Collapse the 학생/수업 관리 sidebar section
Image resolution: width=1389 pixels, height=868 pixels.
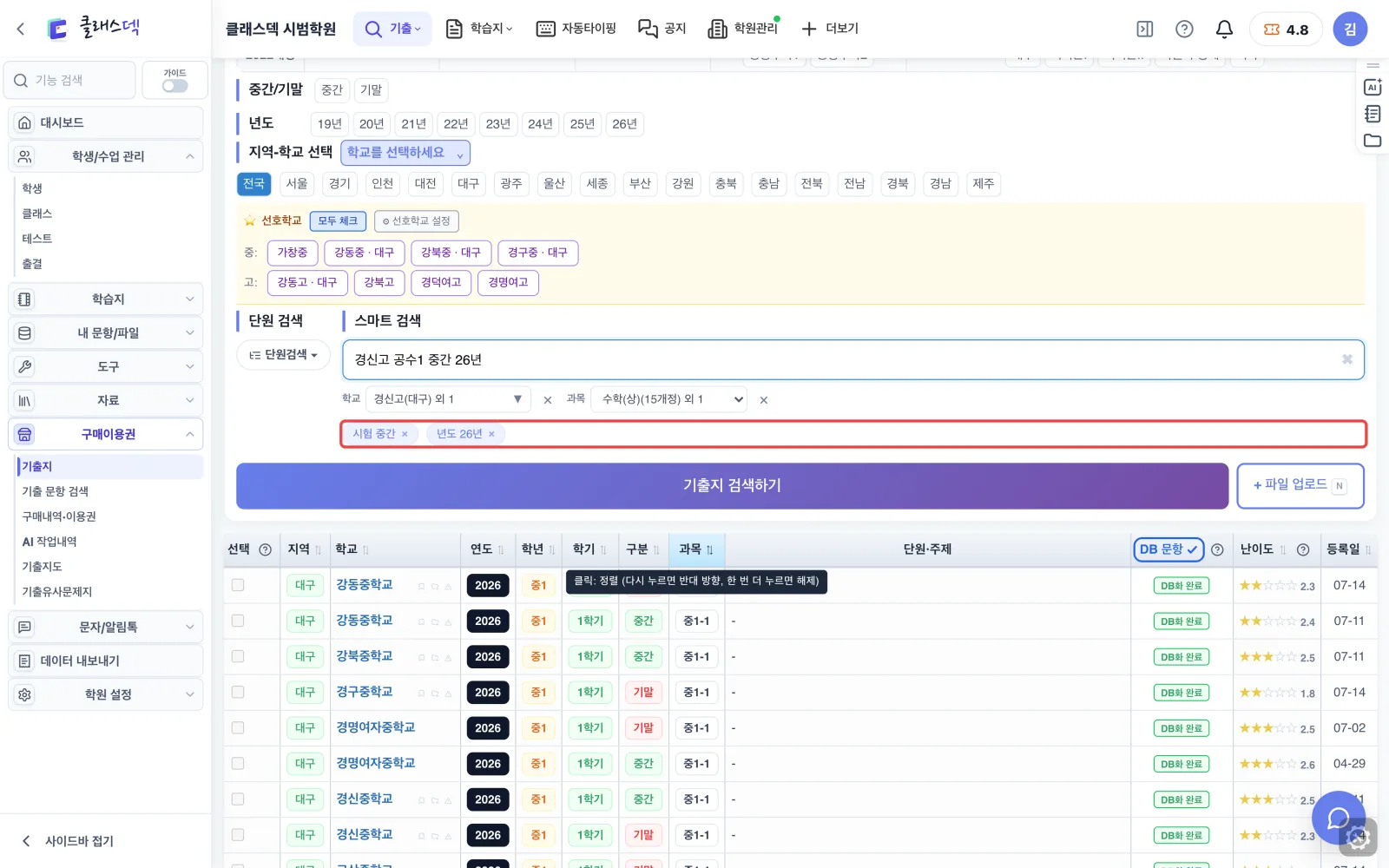click(x=106, y=156)
